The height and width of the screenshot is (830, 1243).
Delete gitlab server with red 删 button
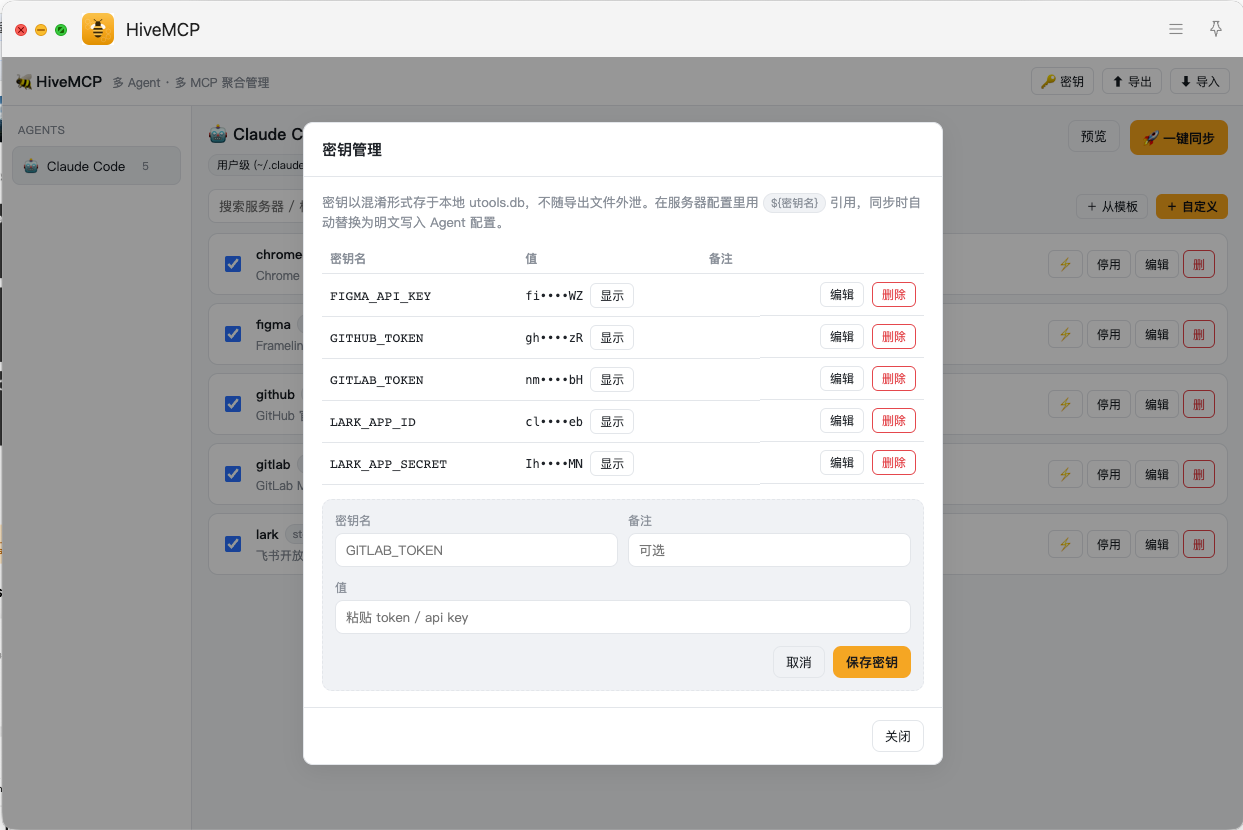[x=1199, y=474]
